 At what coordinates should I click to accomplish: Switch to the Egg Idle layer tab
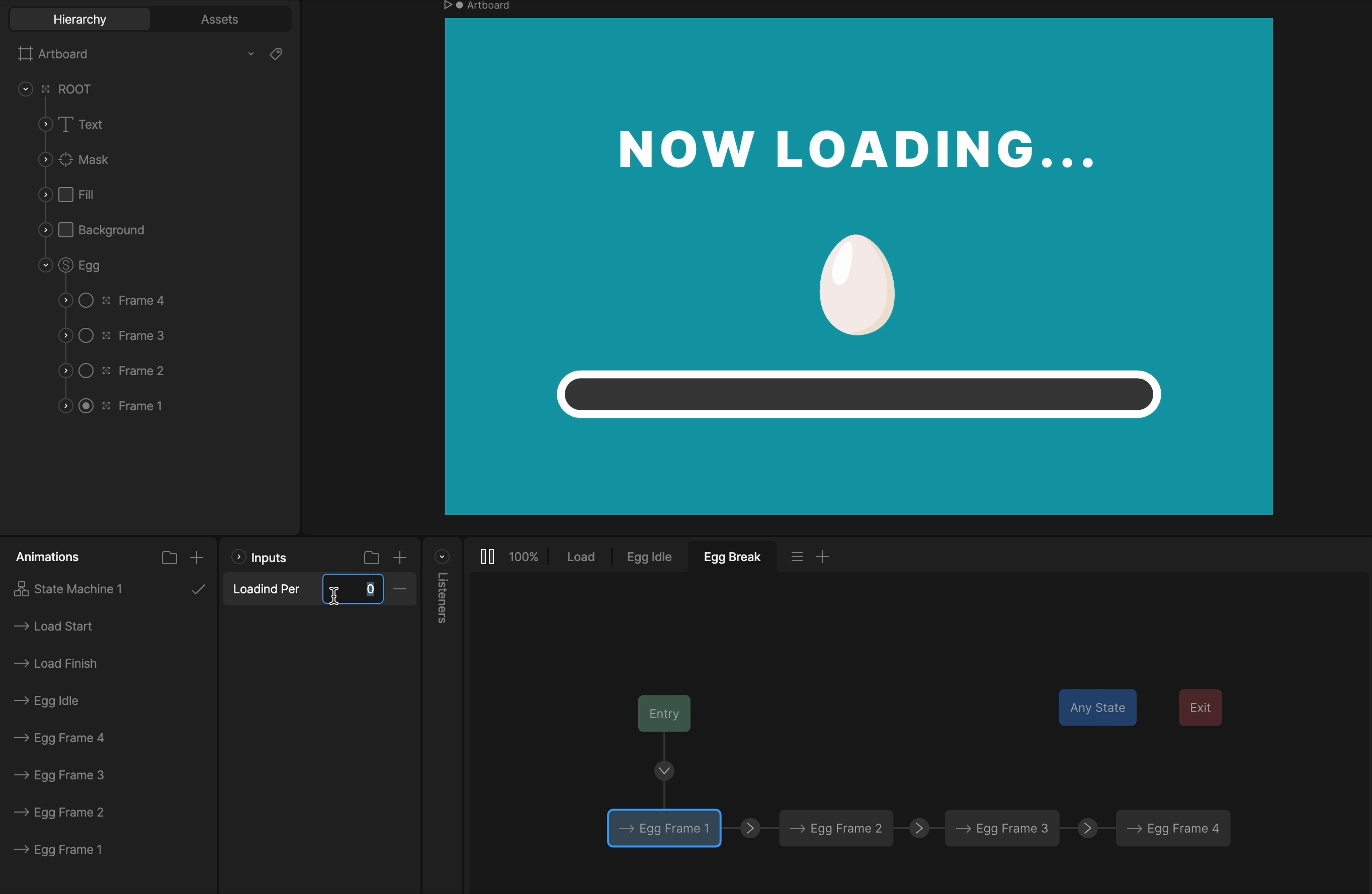point(648,557)
